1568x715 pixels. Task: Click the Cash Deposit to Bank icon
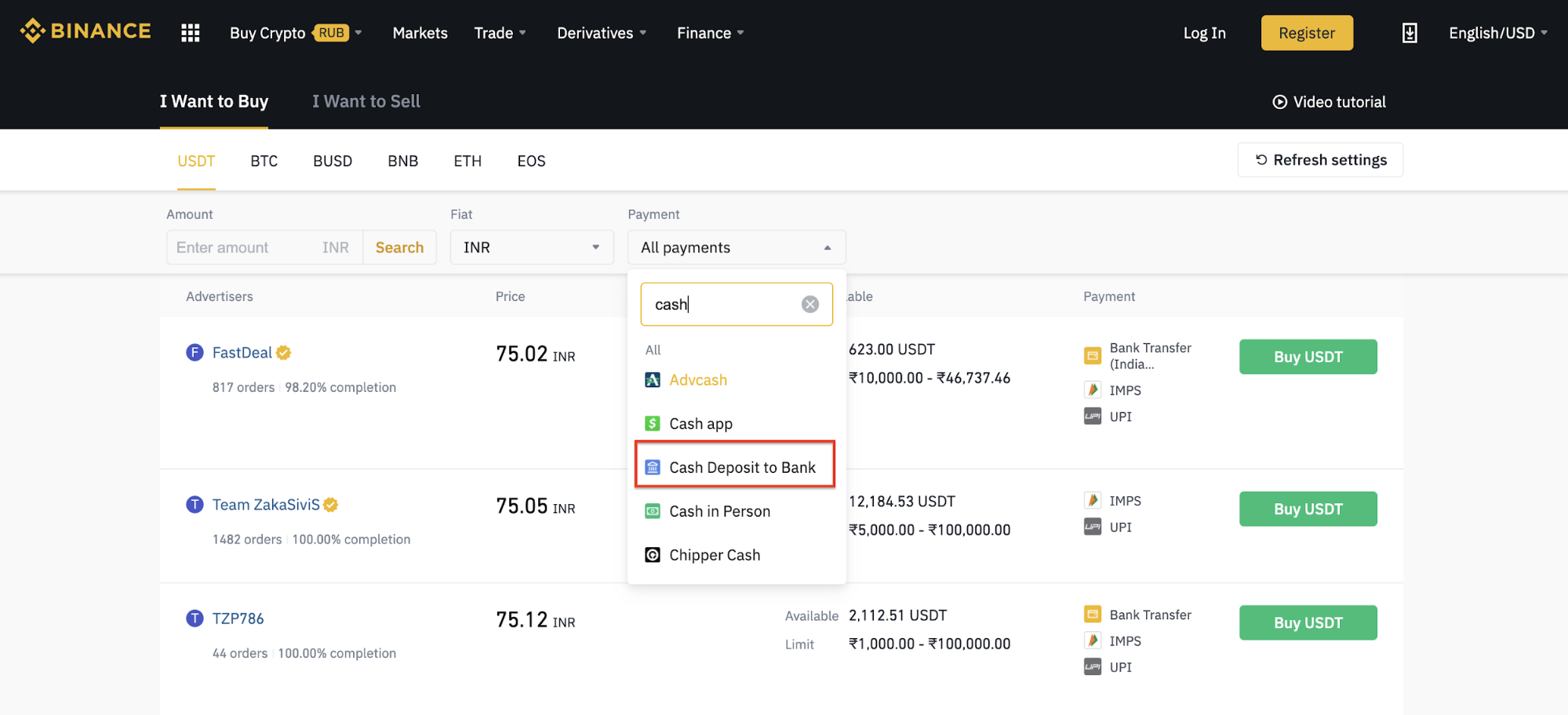click(x=653, y=468)
